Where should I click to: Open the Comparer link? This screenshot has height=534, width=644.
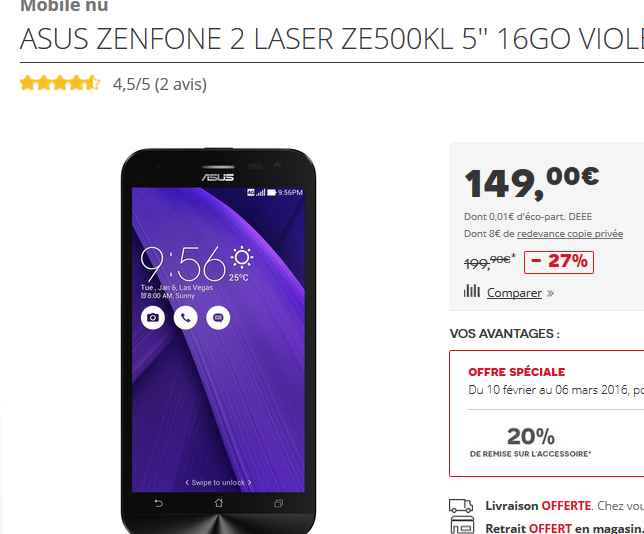[514, 292]
